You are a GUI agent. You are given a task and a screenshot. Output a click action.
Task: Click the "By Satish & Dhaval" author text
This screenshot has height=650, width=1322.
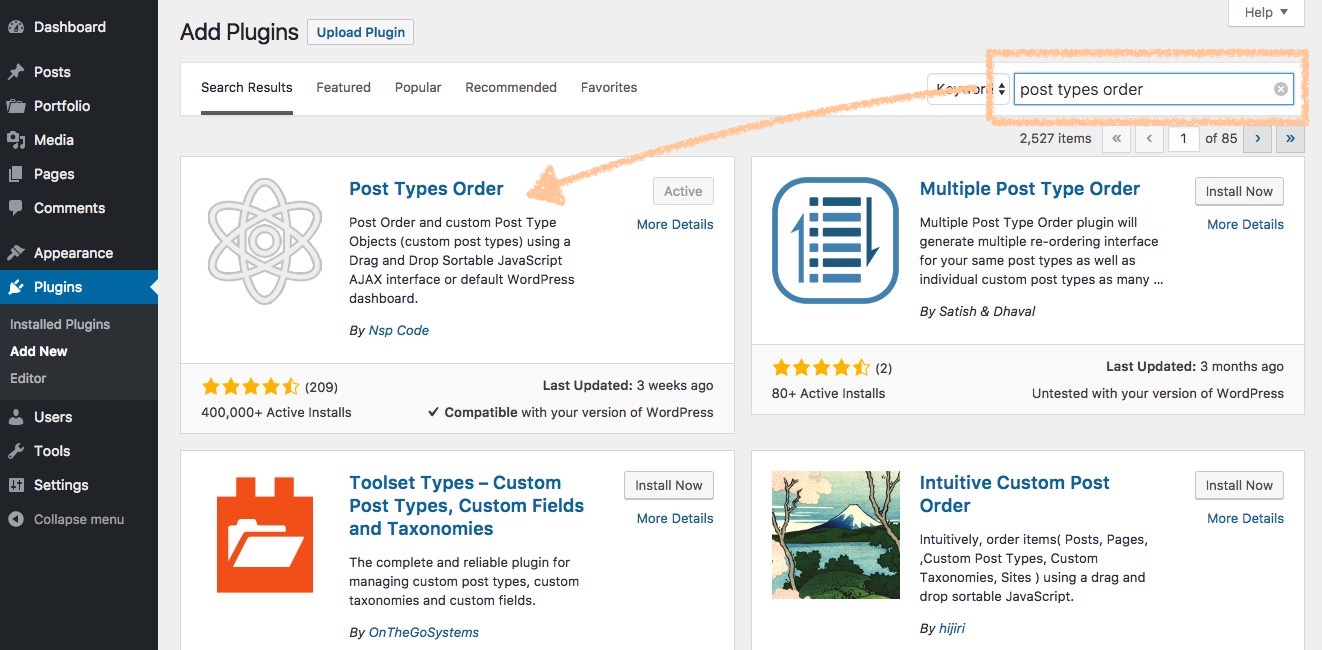click(x=978, y=311)
